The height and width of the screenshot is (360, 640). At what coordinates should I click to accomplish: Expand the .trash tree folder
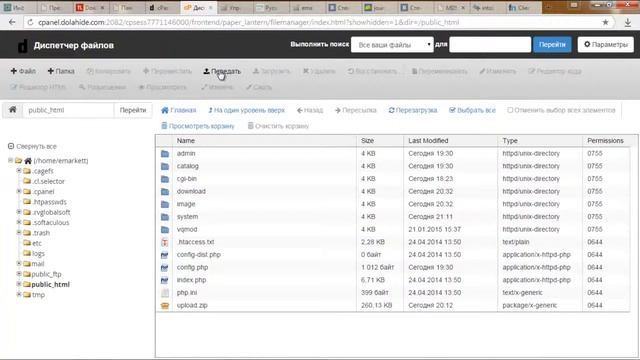point(19,232)
